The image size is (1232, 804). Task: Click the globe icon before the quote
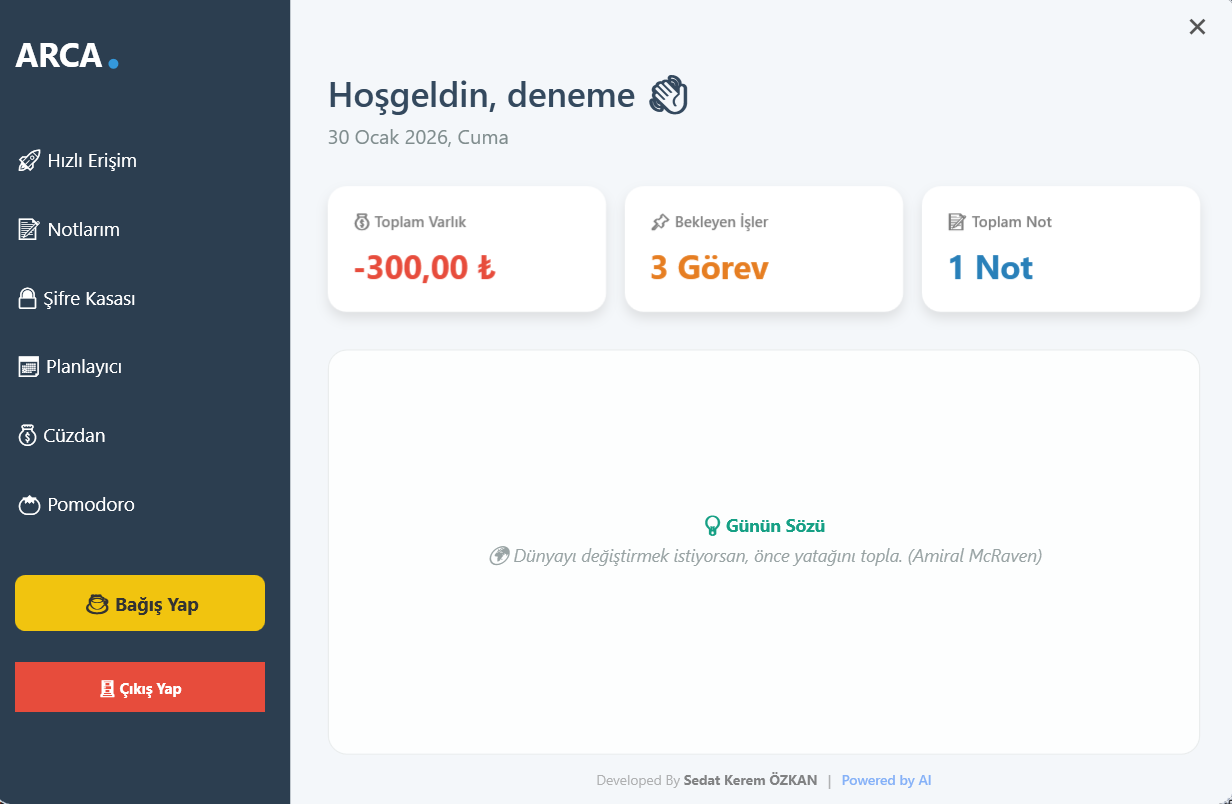(x=499, y=556)
